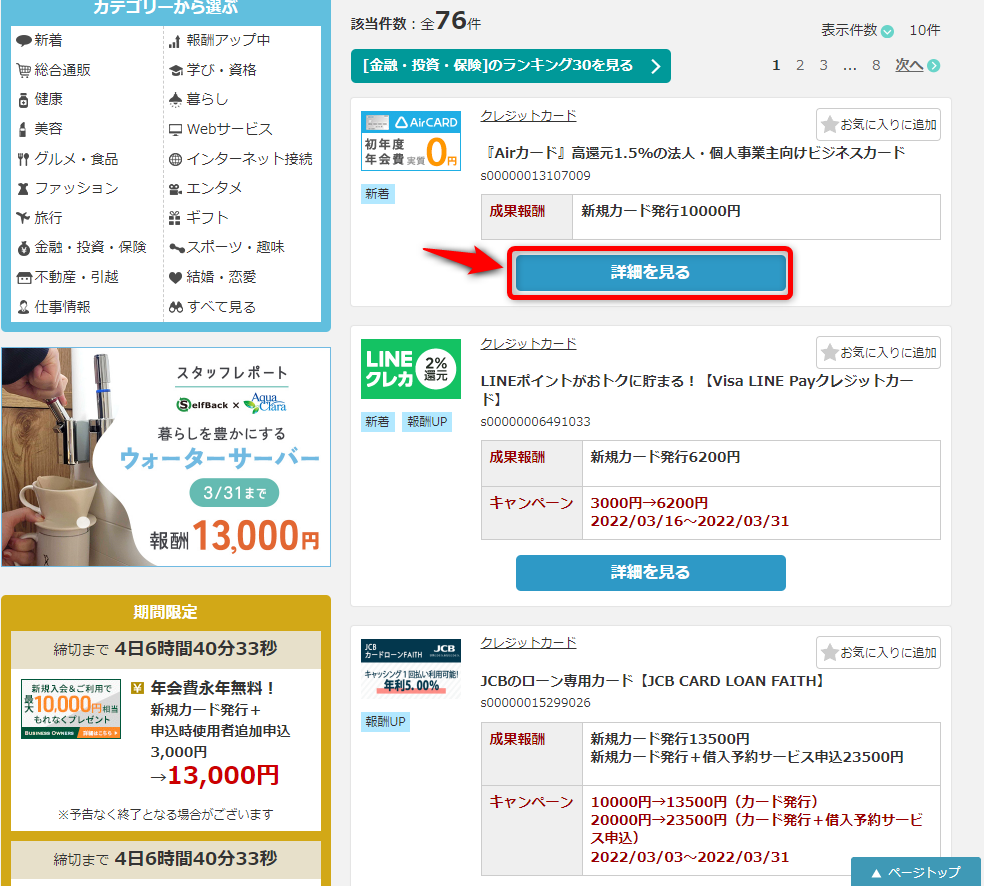The height and width of the screenshot is (886, 984).
Task: Open クレジットカード link above LINE Pay card
Action: point(528,343)
